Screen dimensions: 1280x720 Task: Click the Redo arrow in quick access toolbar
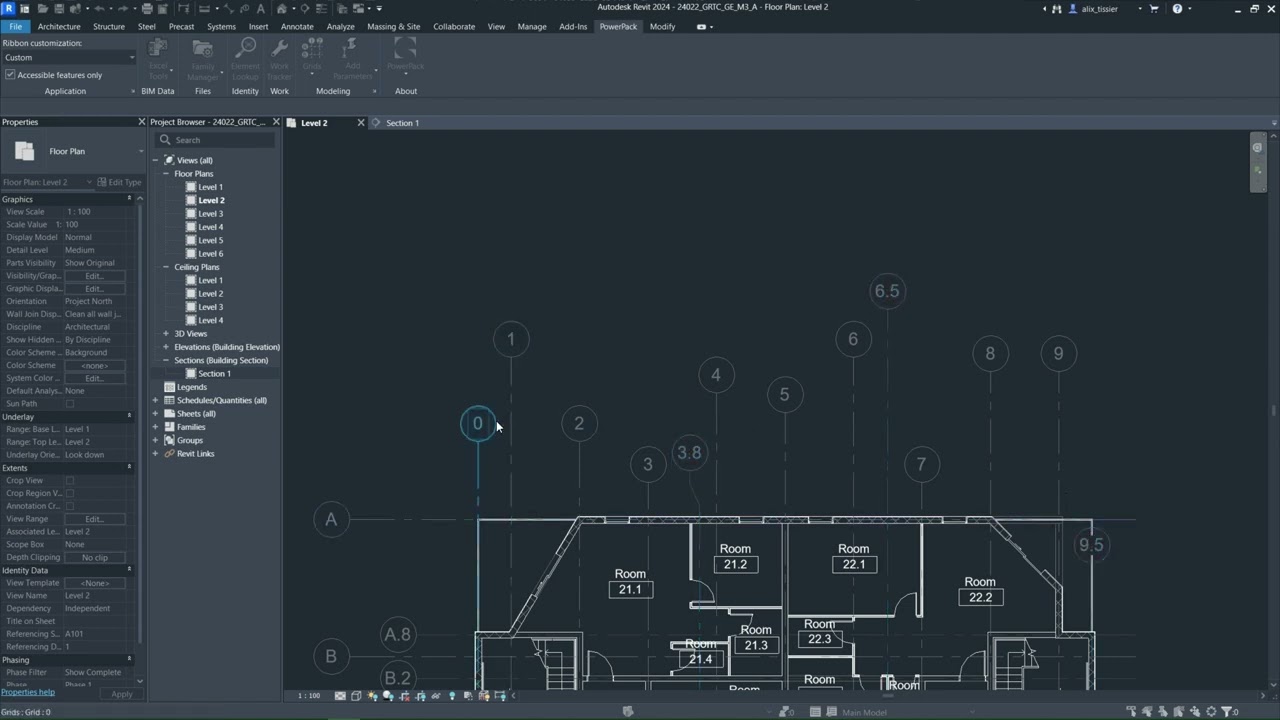(x=123, y=8)
